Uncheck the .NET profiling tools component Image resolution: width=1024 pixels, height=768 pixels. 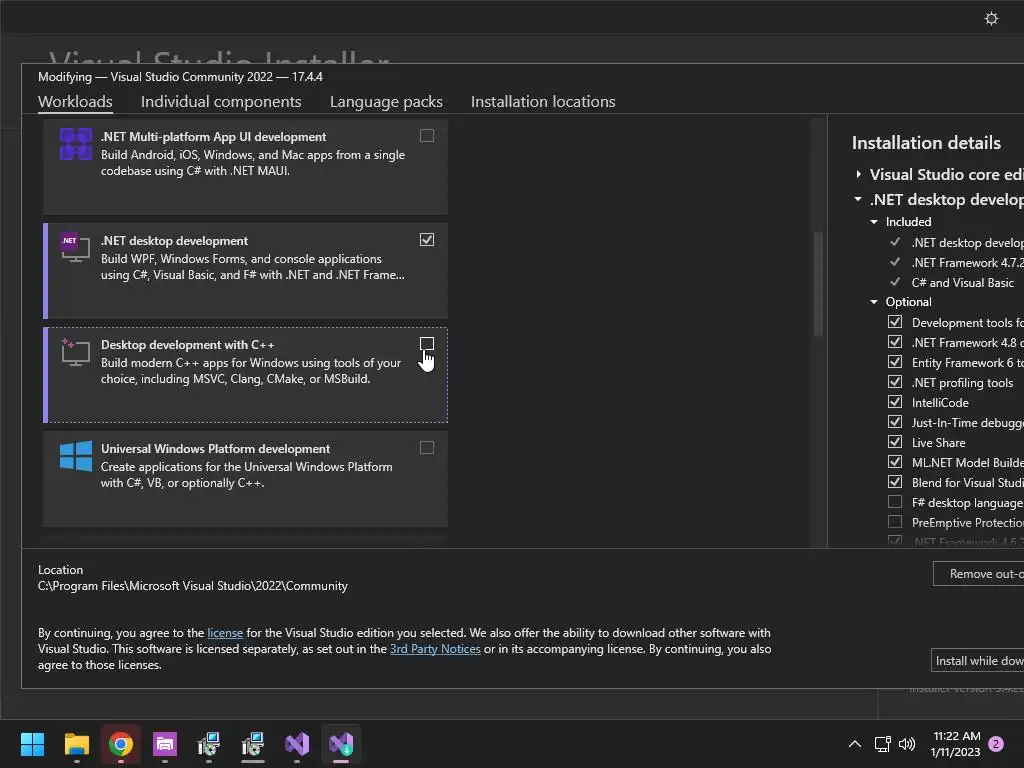click(x=895, y=382)
